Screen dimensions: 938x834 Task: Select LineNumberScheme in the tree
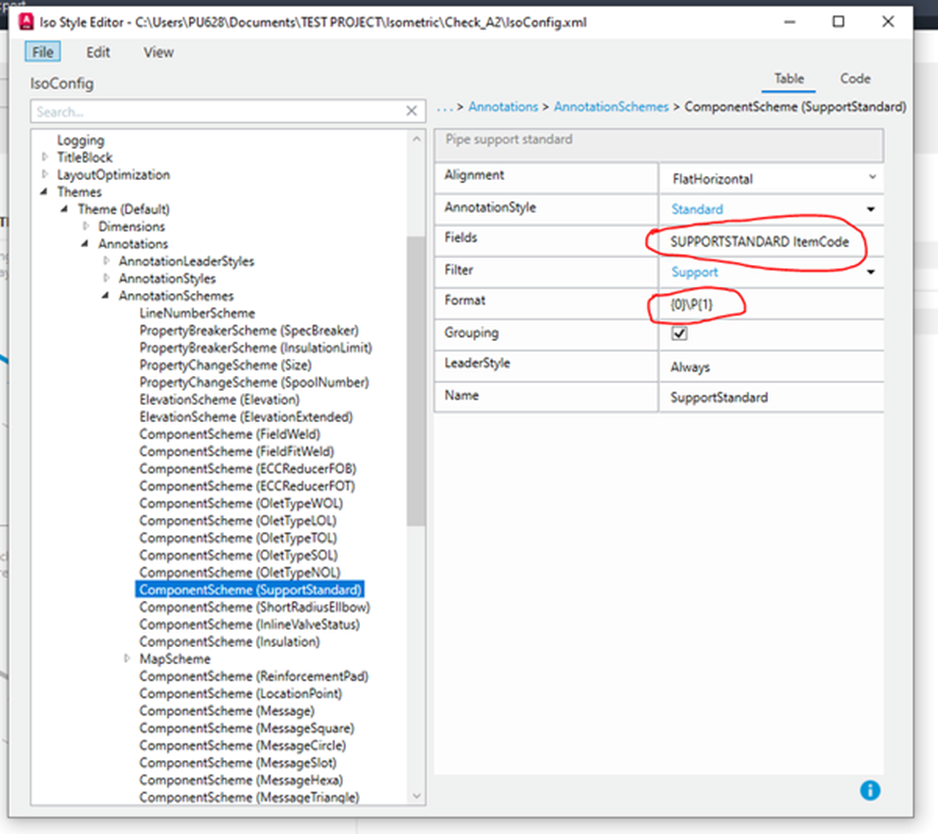pyautogui.click(x=197, y=313)
